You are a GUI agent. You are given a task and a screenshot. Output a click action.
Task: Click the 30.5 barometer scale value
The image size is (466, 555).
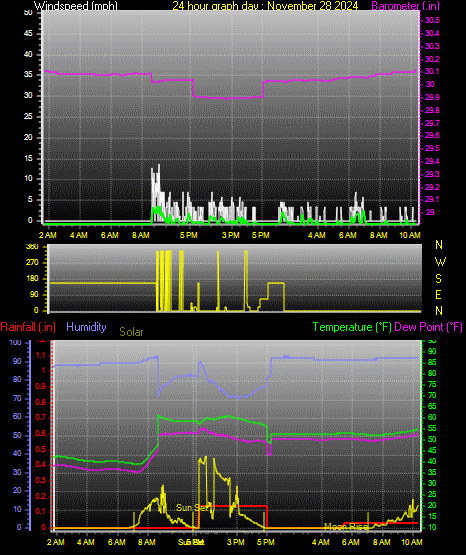point(432,20)
